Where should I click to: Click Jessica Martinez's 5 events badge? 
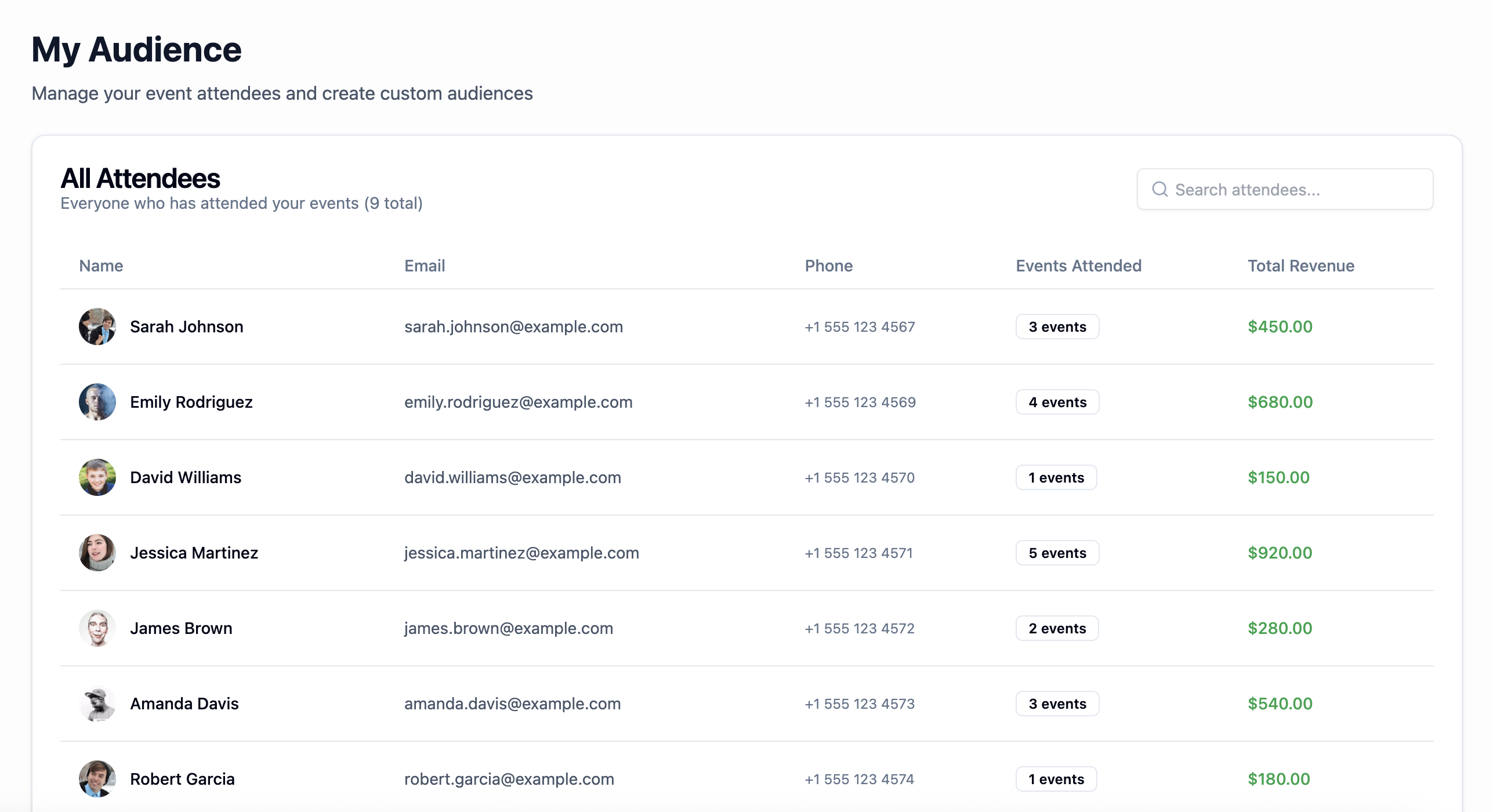point(1057,553)
